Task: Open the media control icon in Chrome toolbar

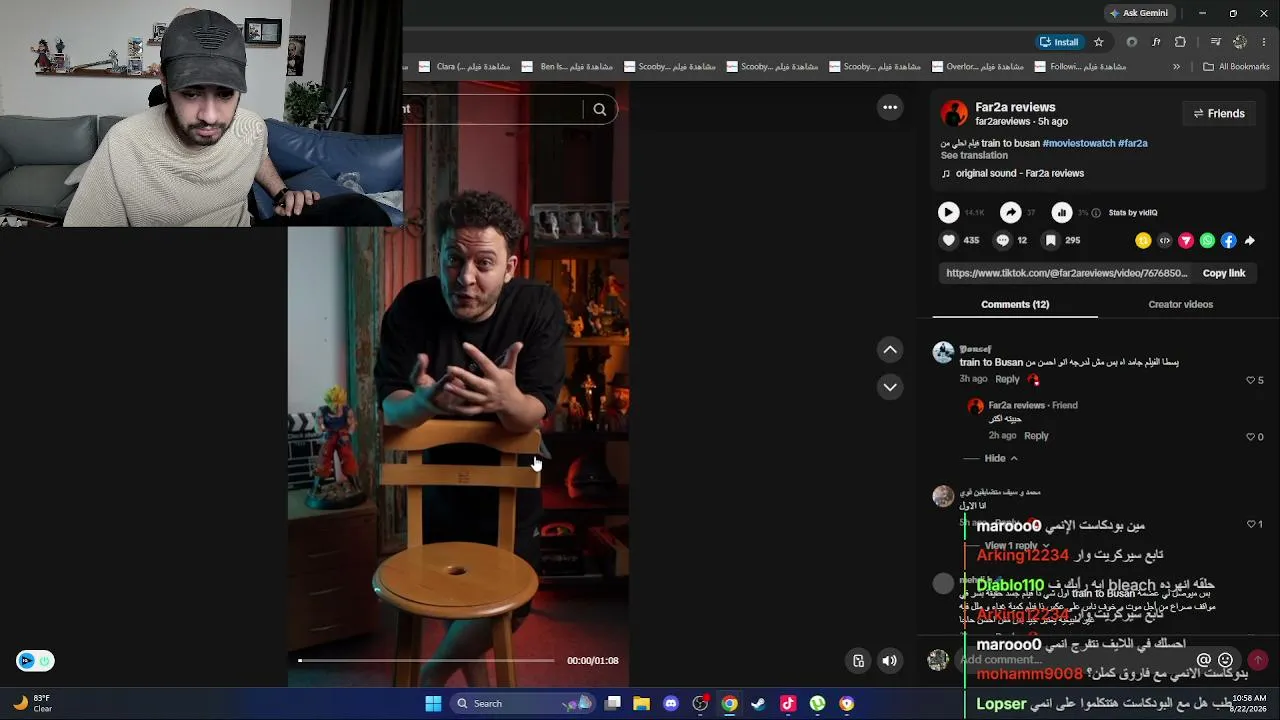Action: (1215, 42)
